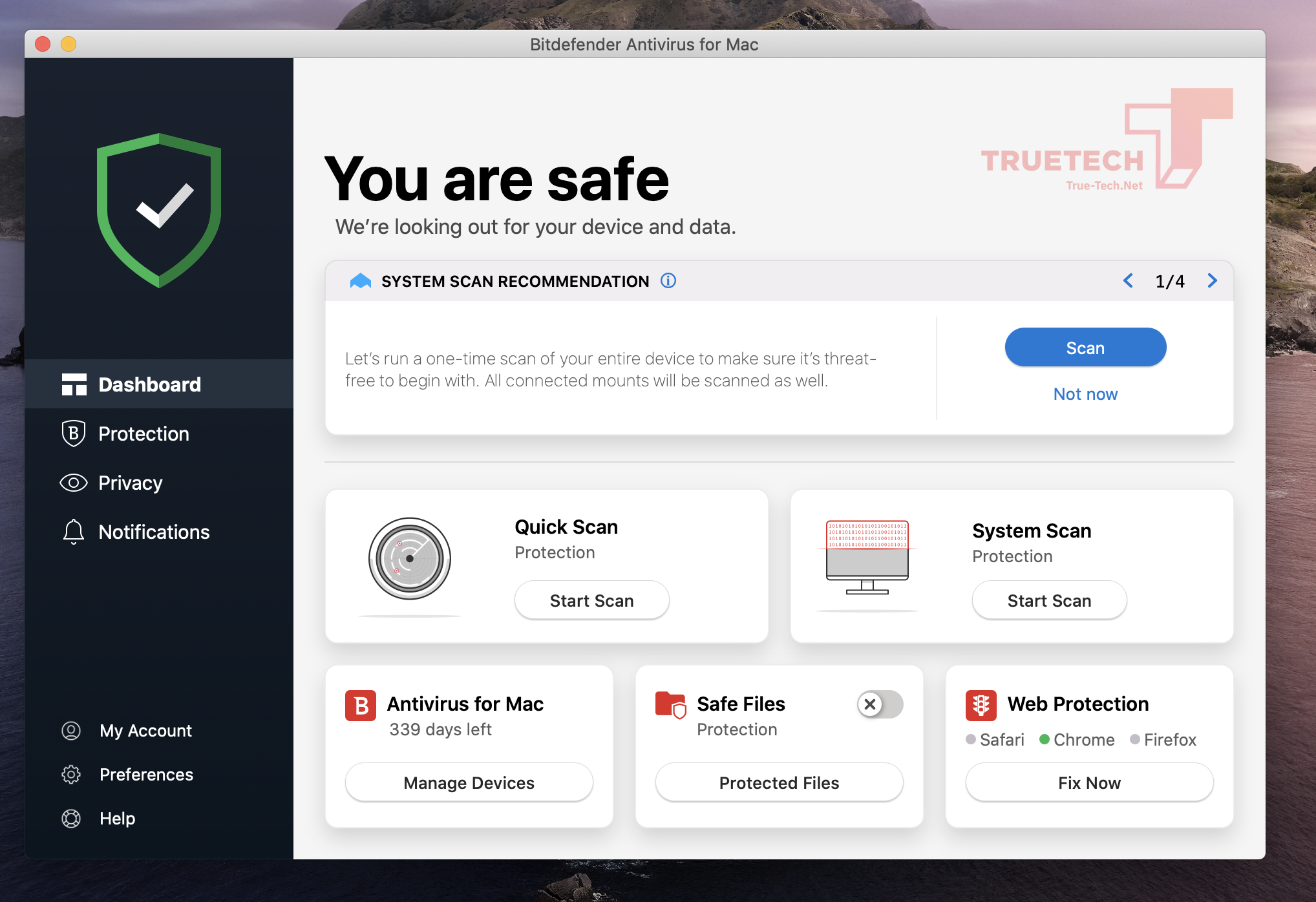Click the Safe Files folder icon

click(670, 705)
